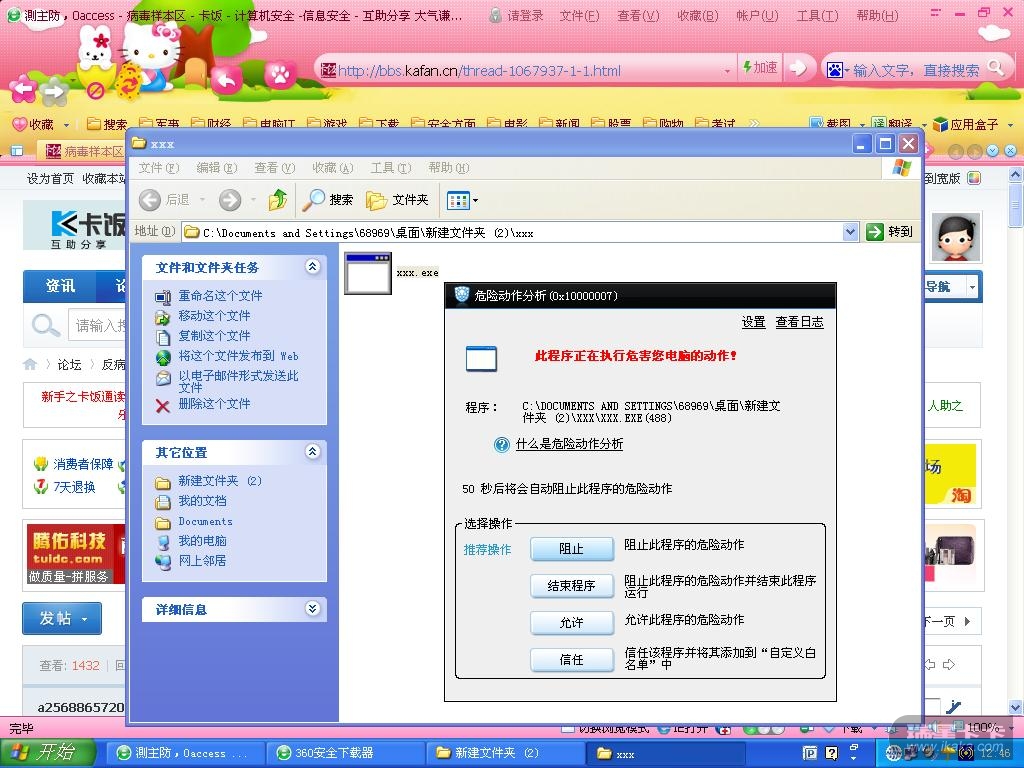Image resolution: width=1024 pixels, height=768 pixels.
Task: Open My Documents (我的文档) link
Action: click(202, 501)
